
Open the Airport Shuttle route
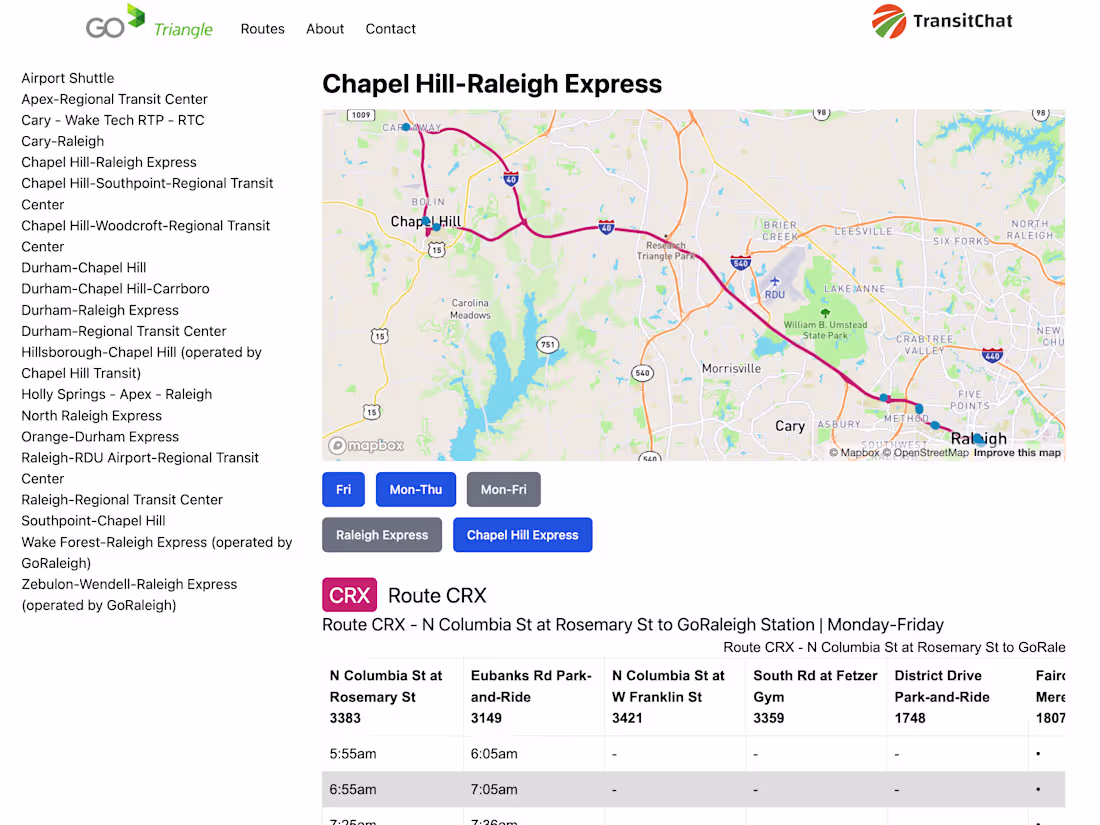(x=67, y=78)
